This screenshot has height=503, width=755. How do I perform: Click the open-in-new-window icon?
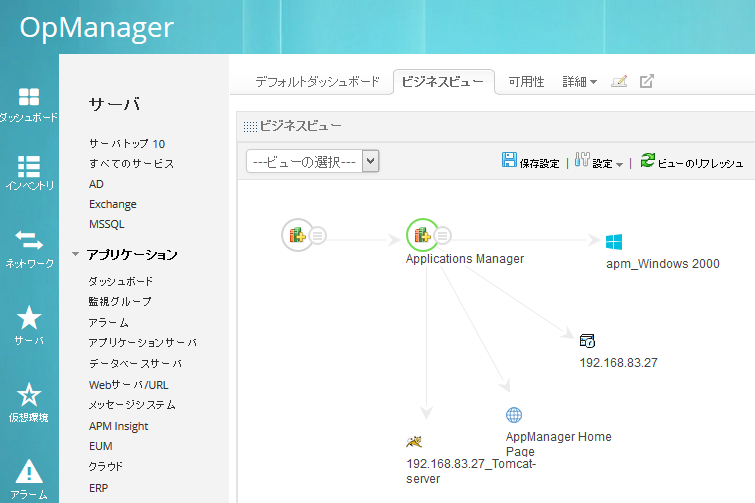647,81
